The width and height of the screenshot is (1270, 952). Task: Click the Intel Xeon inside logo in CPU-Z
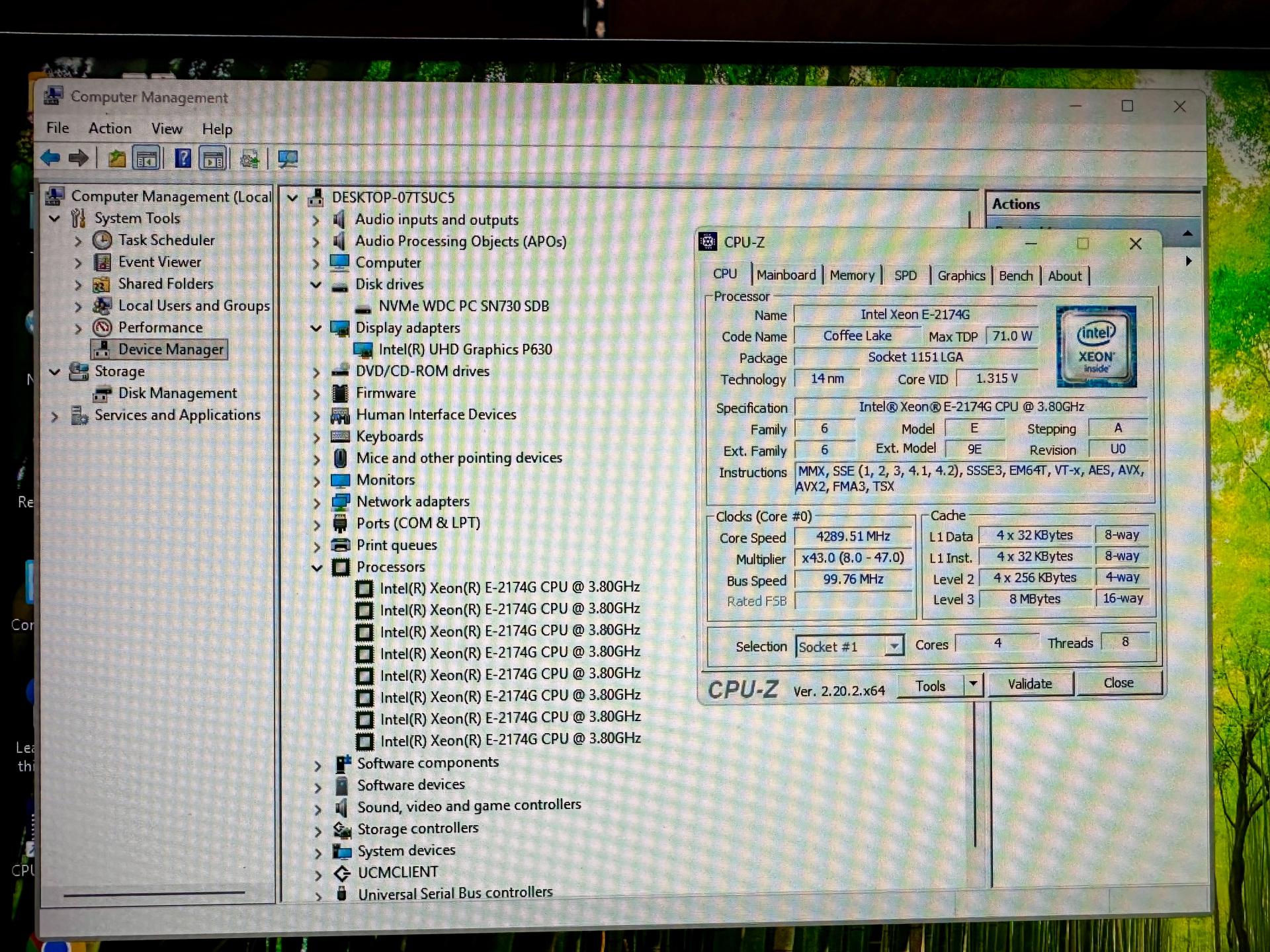click(1096, 346)
